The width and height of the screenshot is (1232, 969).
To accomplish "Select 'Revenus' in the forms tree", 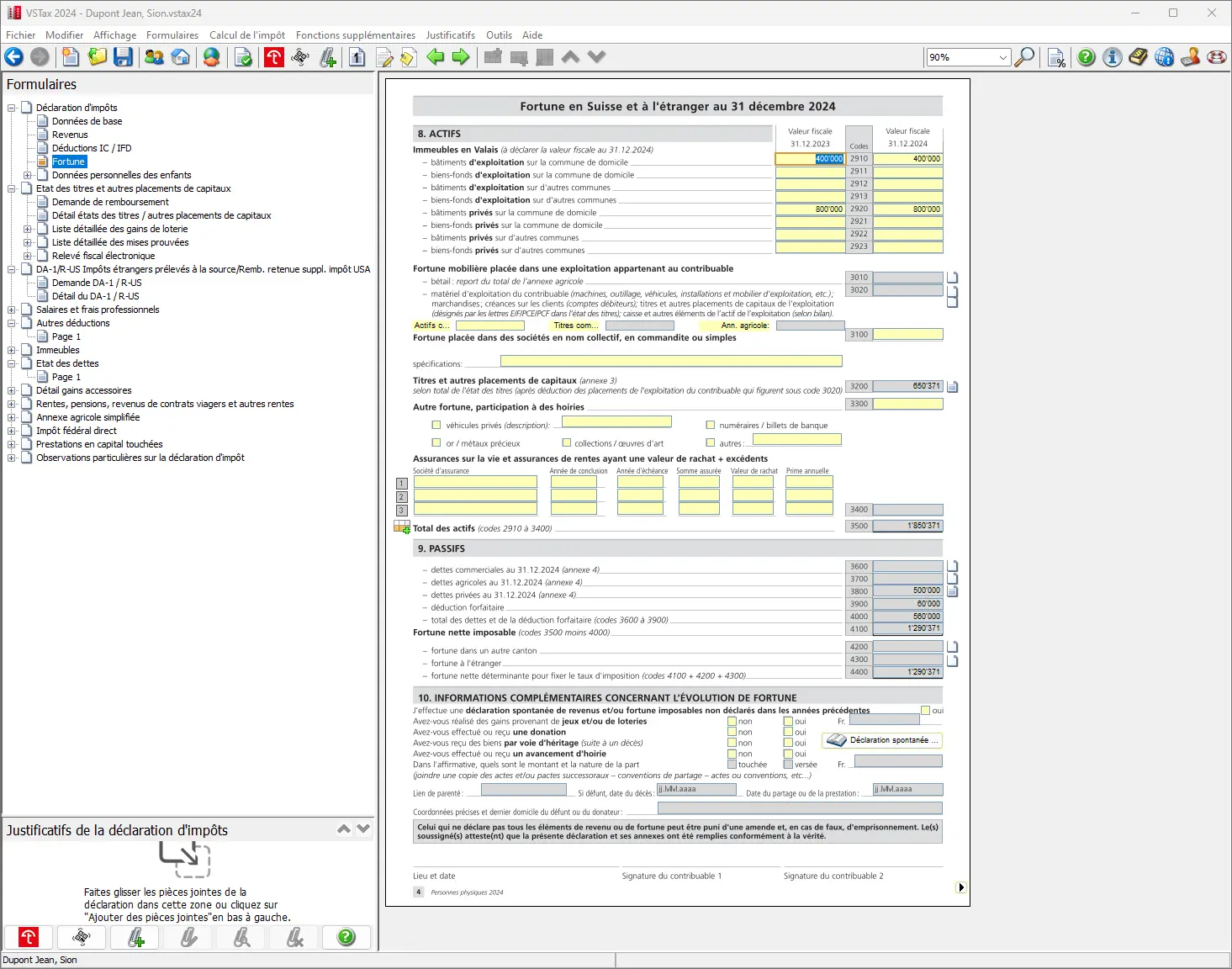I will click(x=70, y=135).
